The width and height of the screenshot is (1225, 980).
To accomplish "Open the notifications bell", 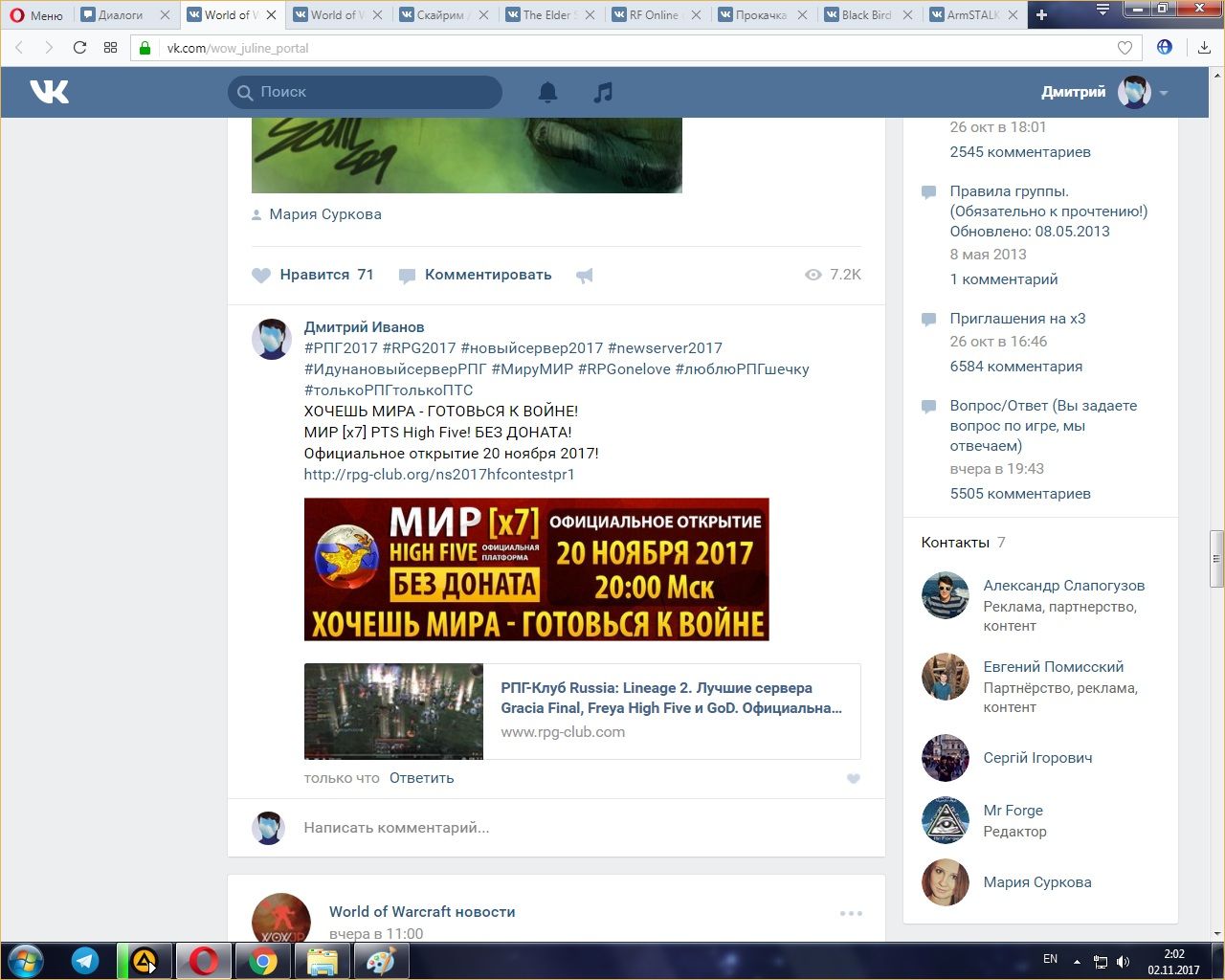I will [547, 92].
